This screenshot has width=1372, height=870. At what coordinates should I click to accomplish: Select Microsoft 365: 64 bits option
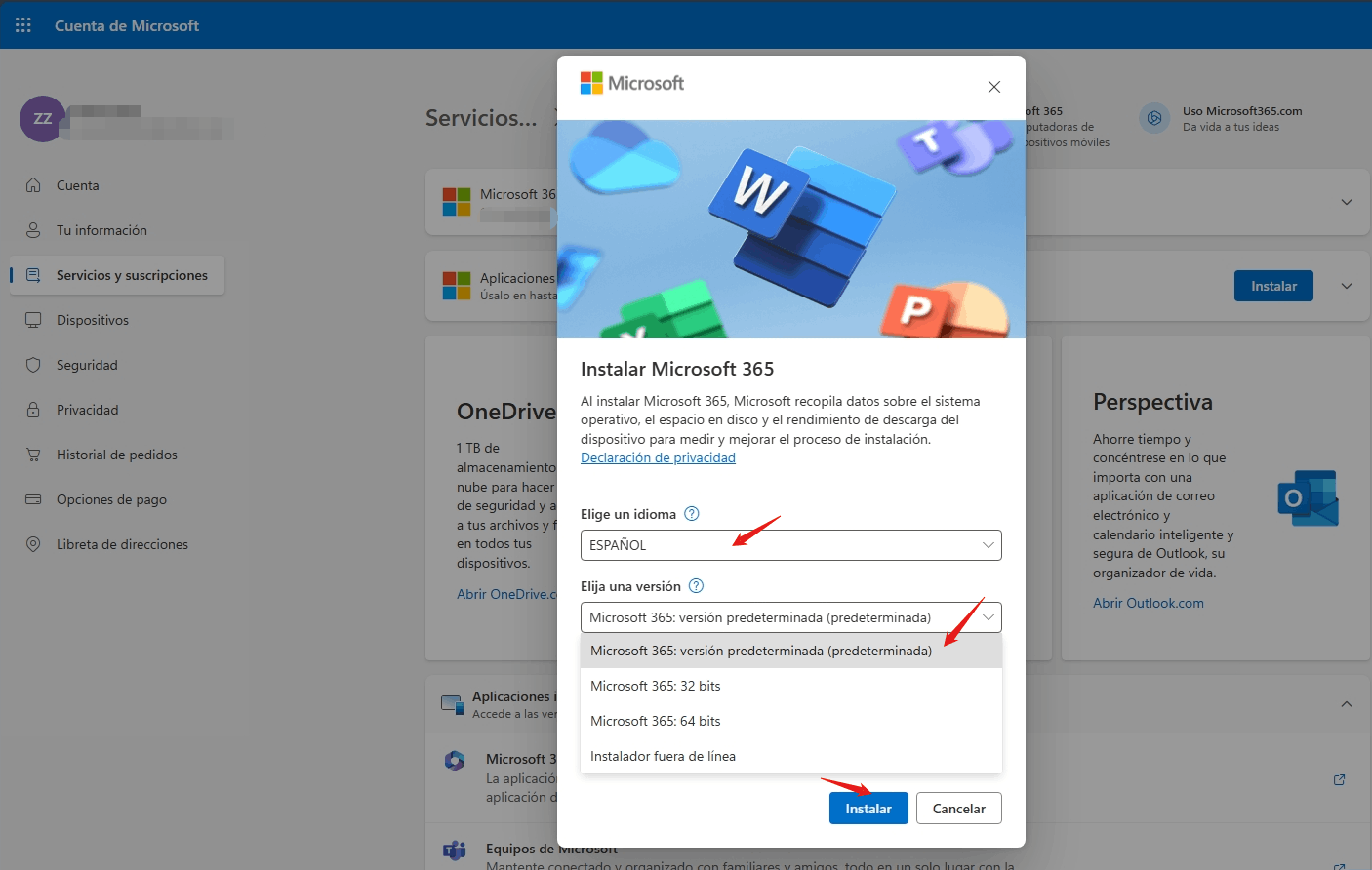(x=791, y=721)
